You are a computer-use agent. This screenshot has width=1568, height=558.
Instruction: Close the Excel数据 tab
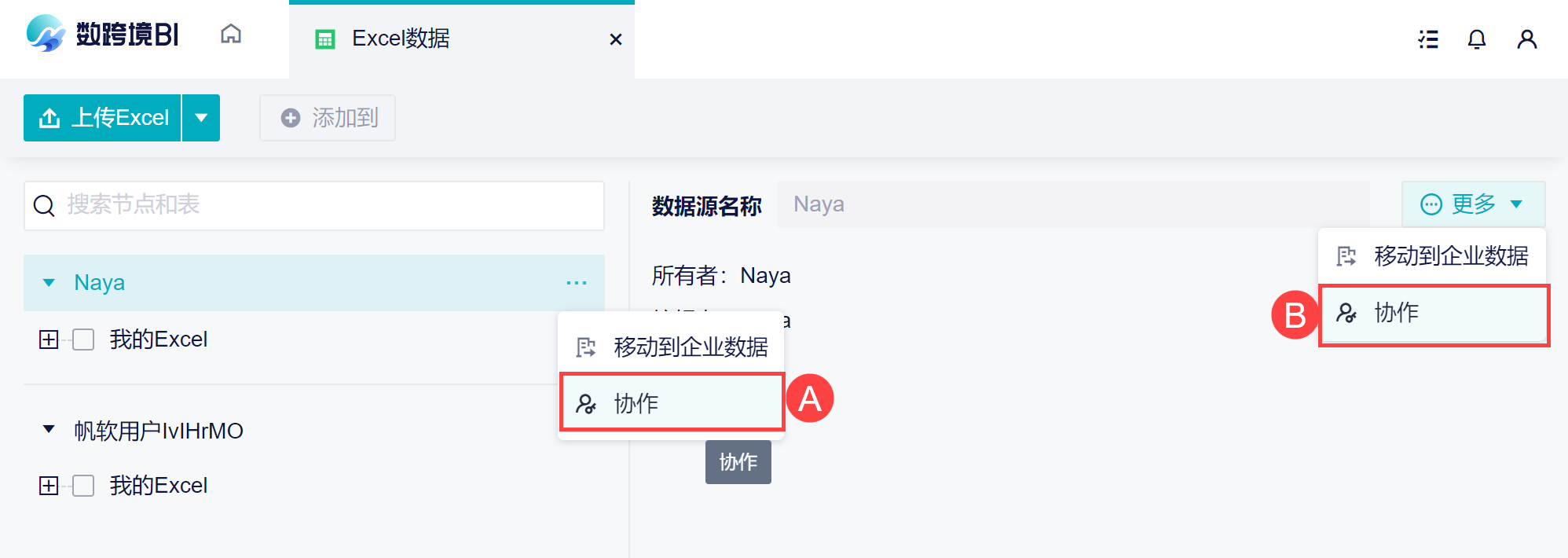(x=616, y=39)
